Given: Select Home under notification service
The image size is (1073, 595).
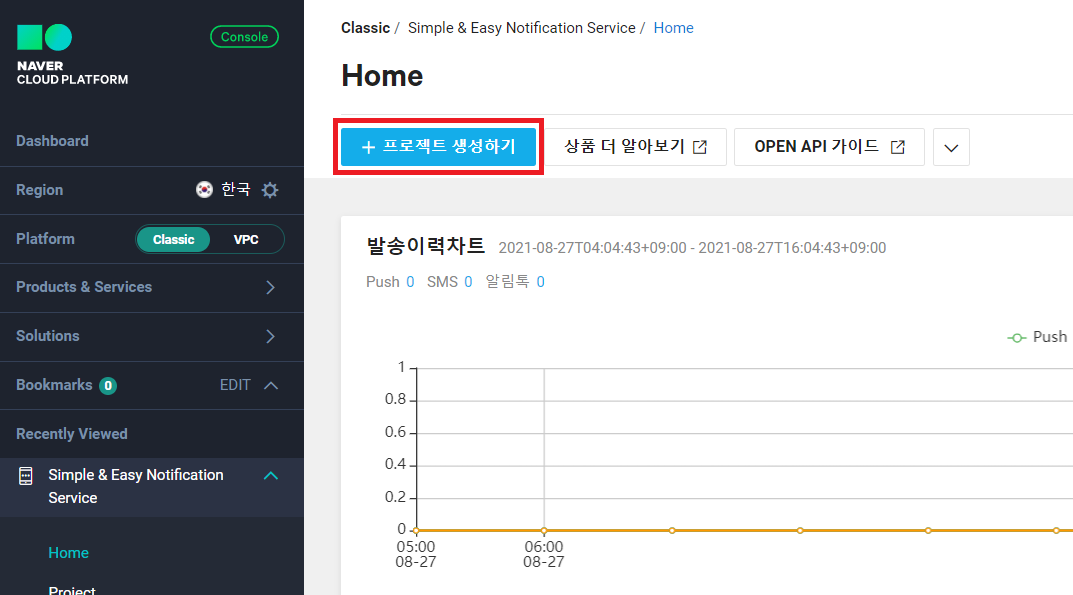Looking at the screenshot, I should [x=68, y=553].
